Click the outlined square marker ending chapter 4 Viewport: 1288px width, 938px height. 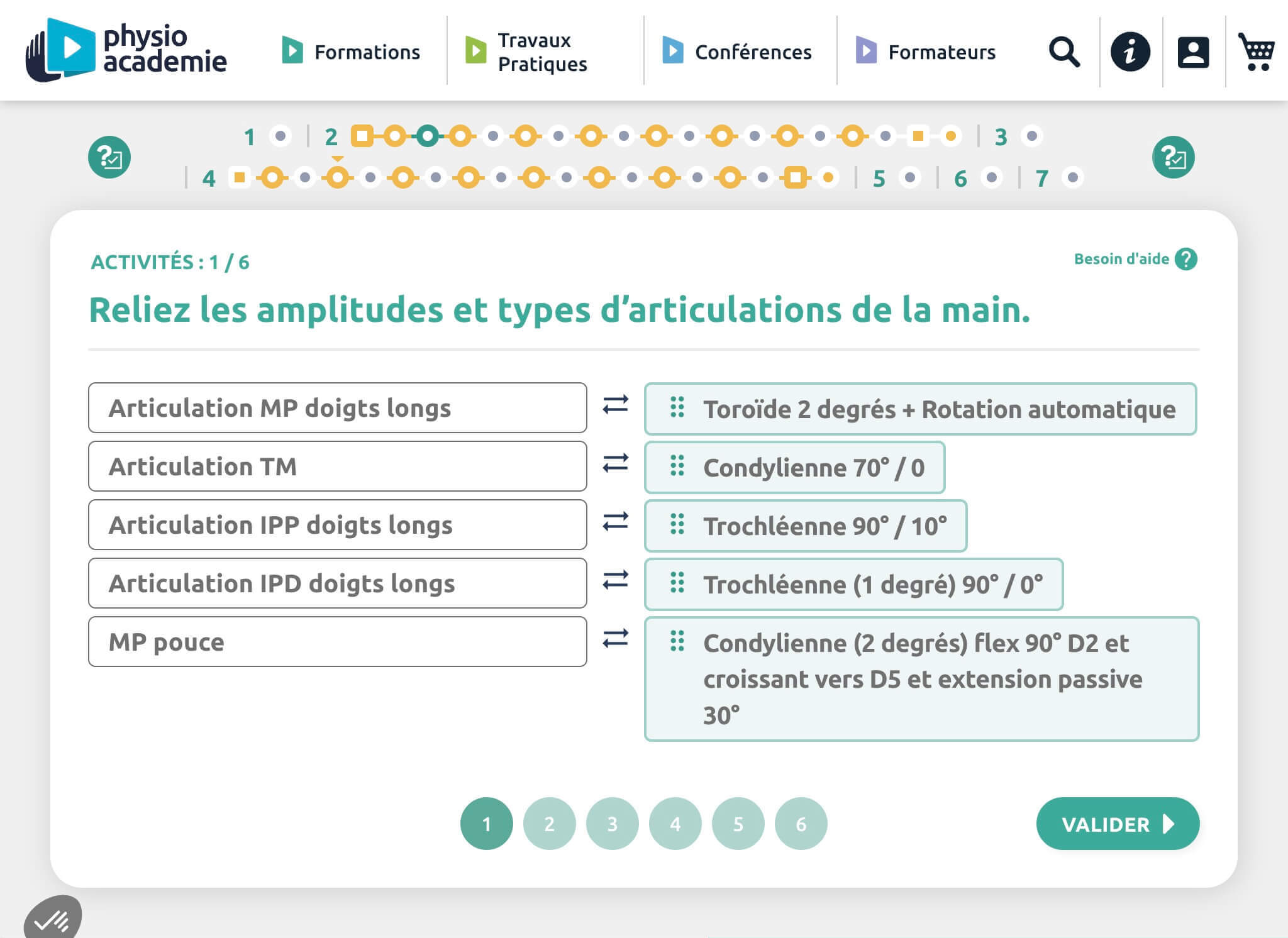point(796,178)
